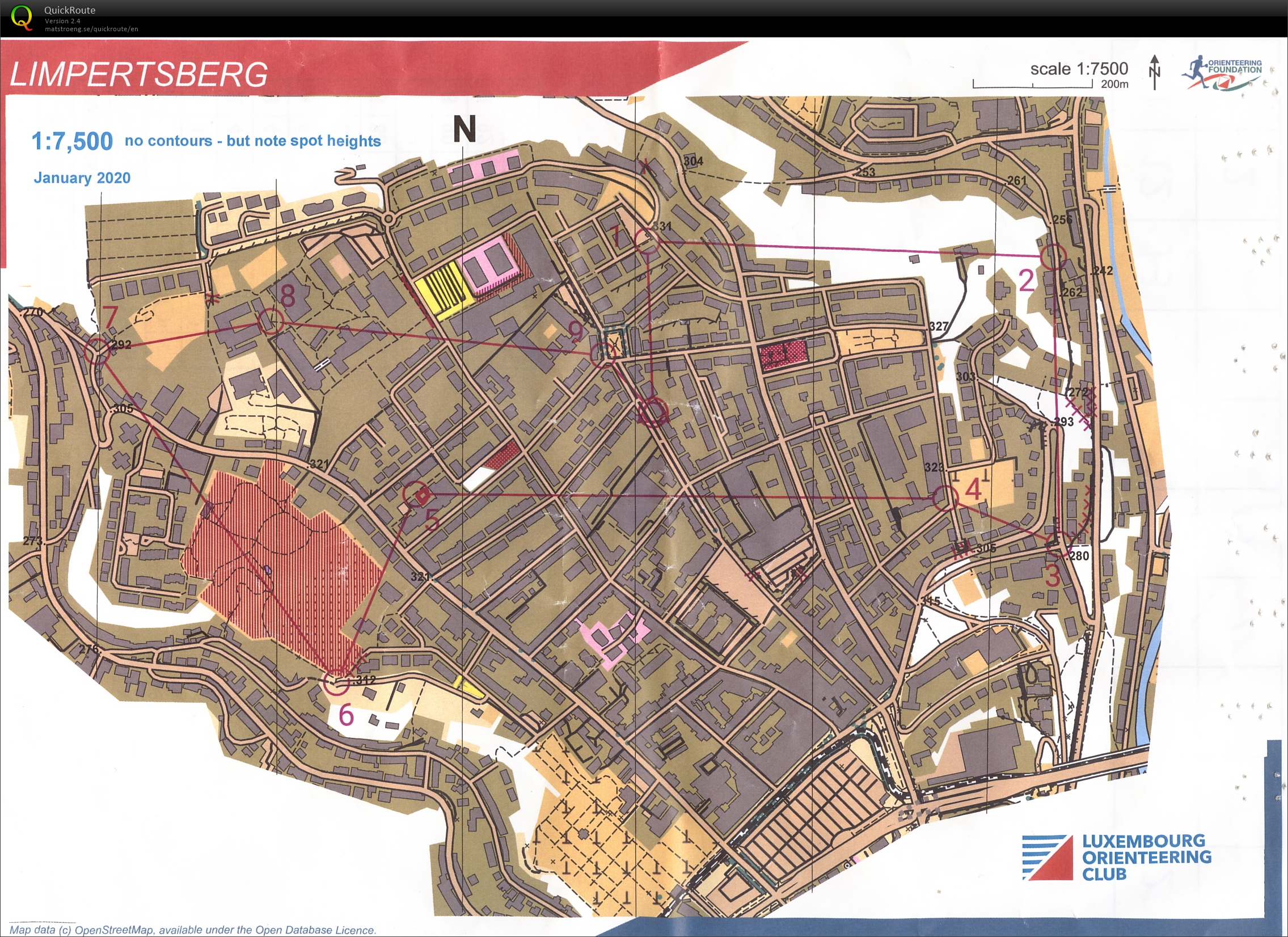Select control circle 4 near height 323
The image size is (1288, 937).
point(945,498)
